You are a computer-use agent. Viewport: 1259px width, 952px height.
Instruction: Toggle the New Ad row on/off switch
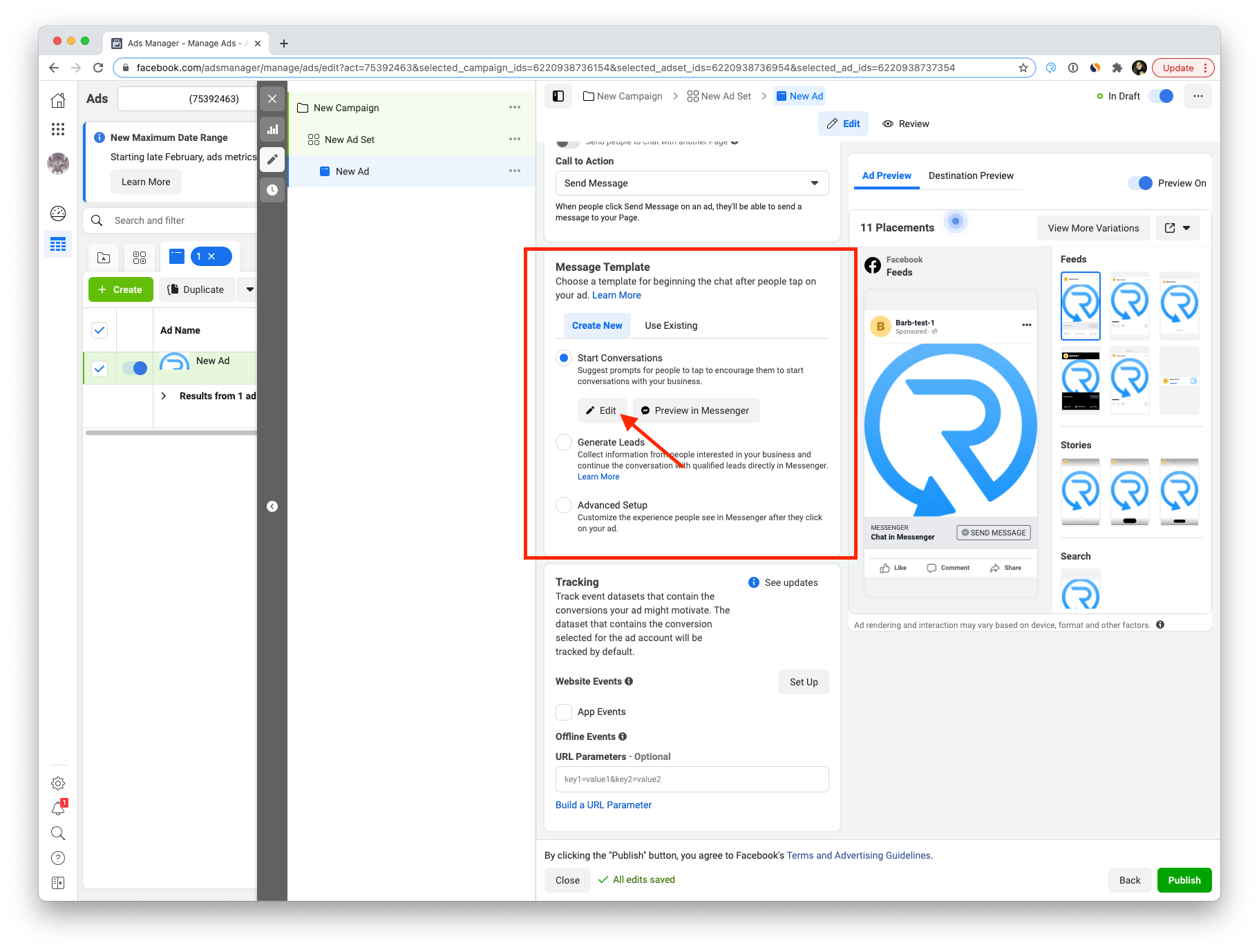135,368
